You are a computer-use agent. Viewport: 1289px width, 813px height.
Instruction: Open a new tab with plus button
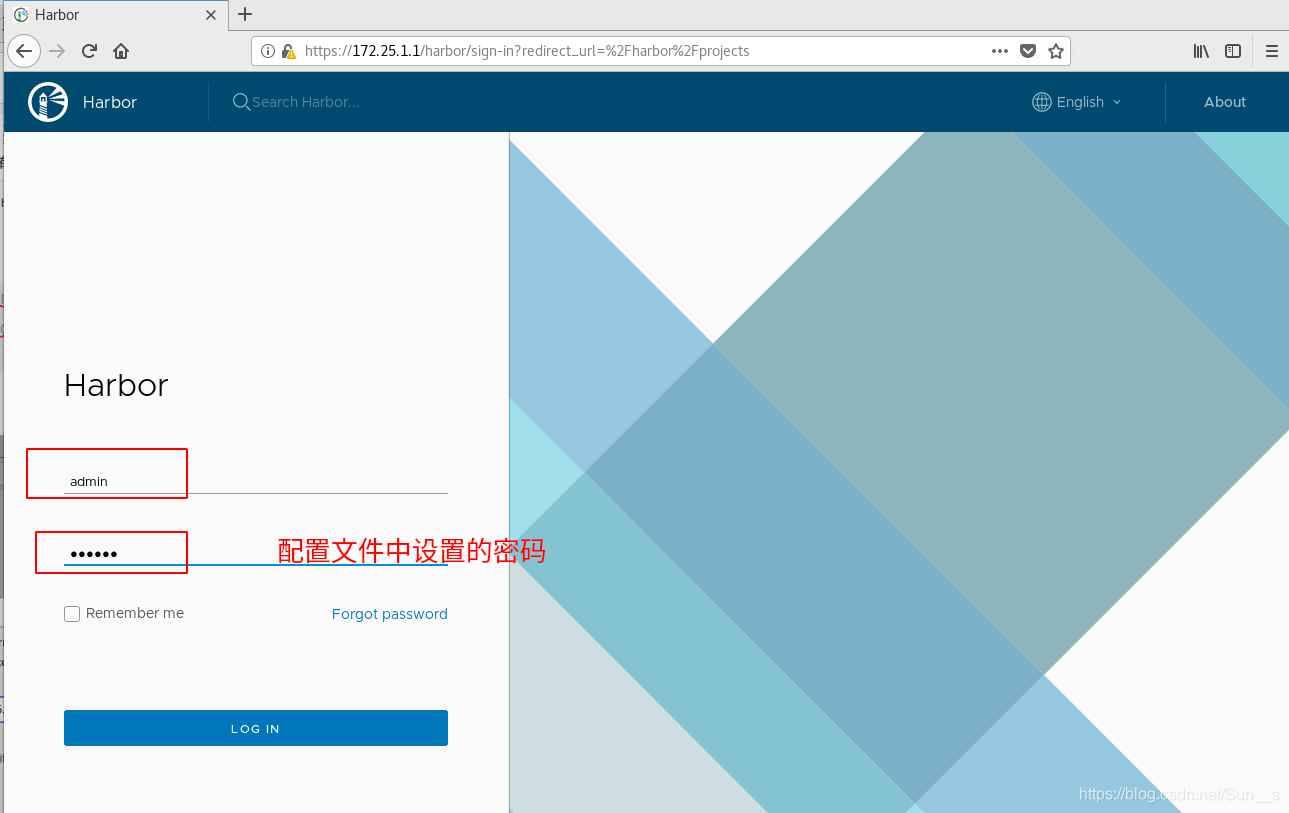pos(245,14)
